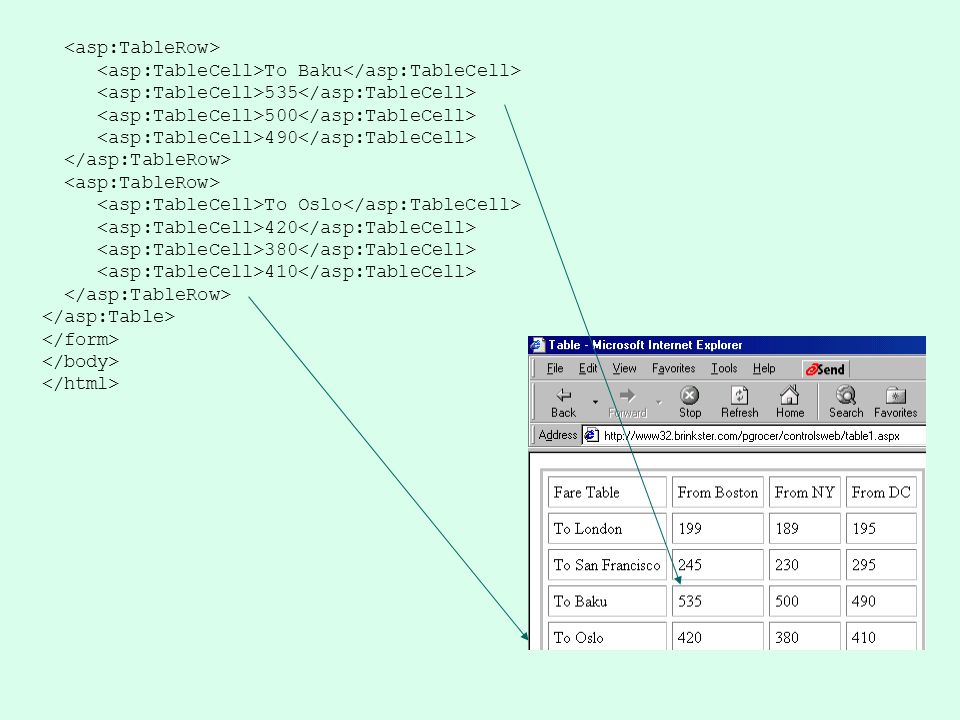The image size is (960, 720).
Task: Go to Home page icon
Action: pos(790,395)
